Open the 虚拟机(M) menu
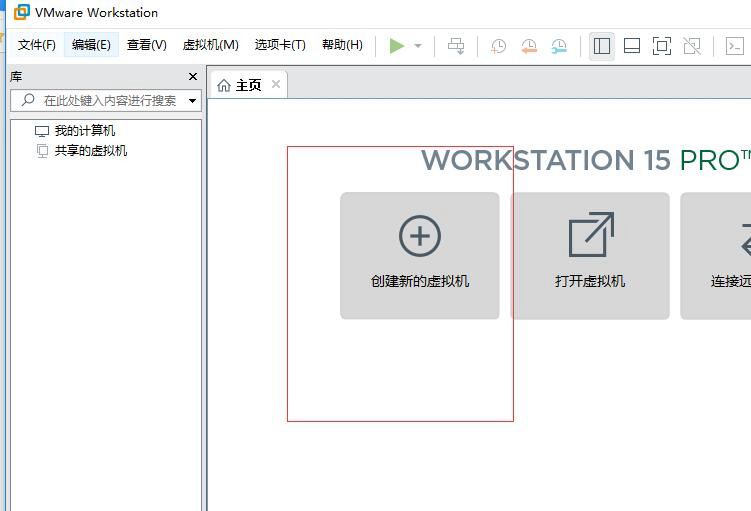This screenshot has width=751, height=511. pos(210,45)
